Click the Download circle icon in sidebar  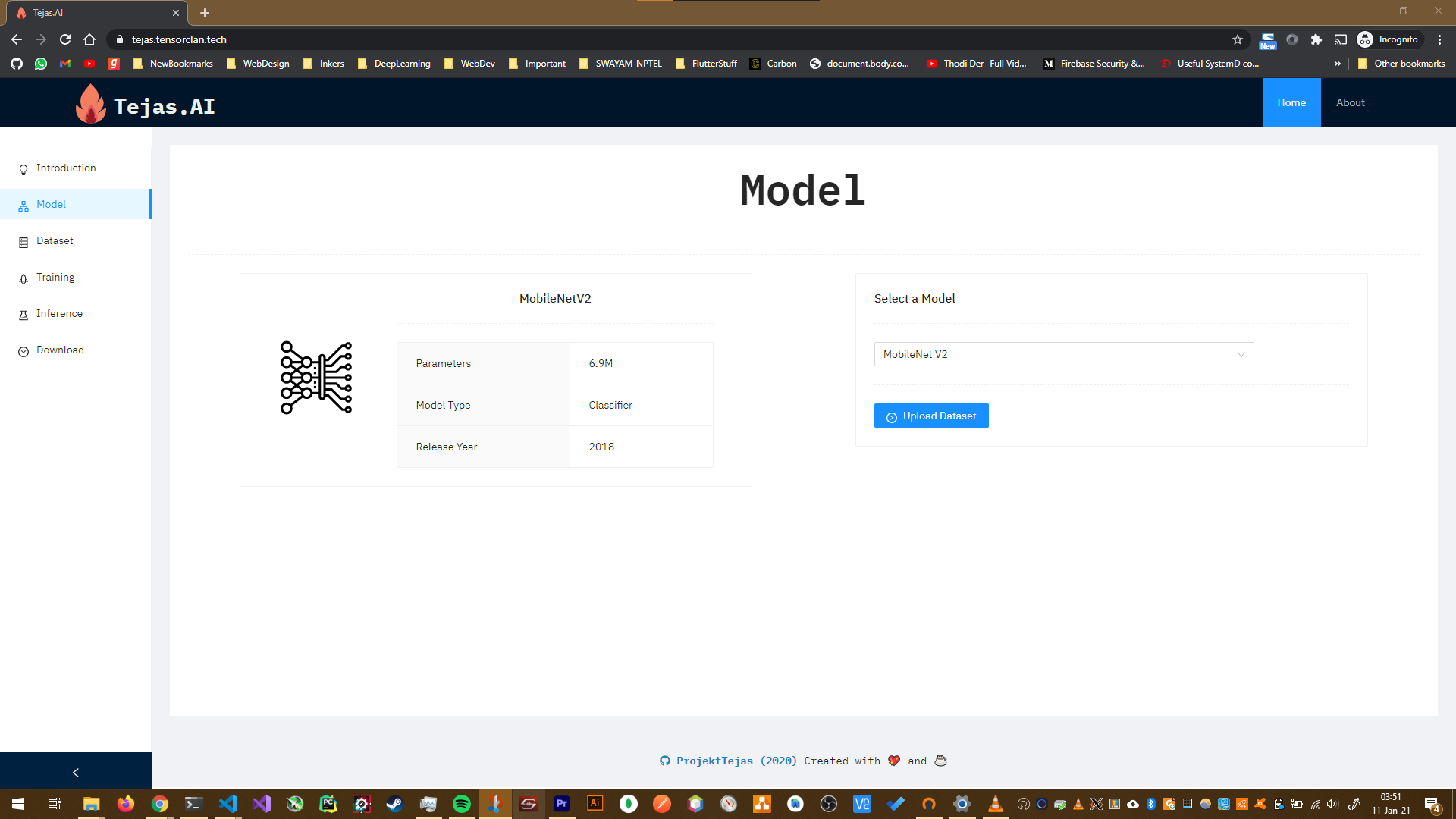(24, 351)
